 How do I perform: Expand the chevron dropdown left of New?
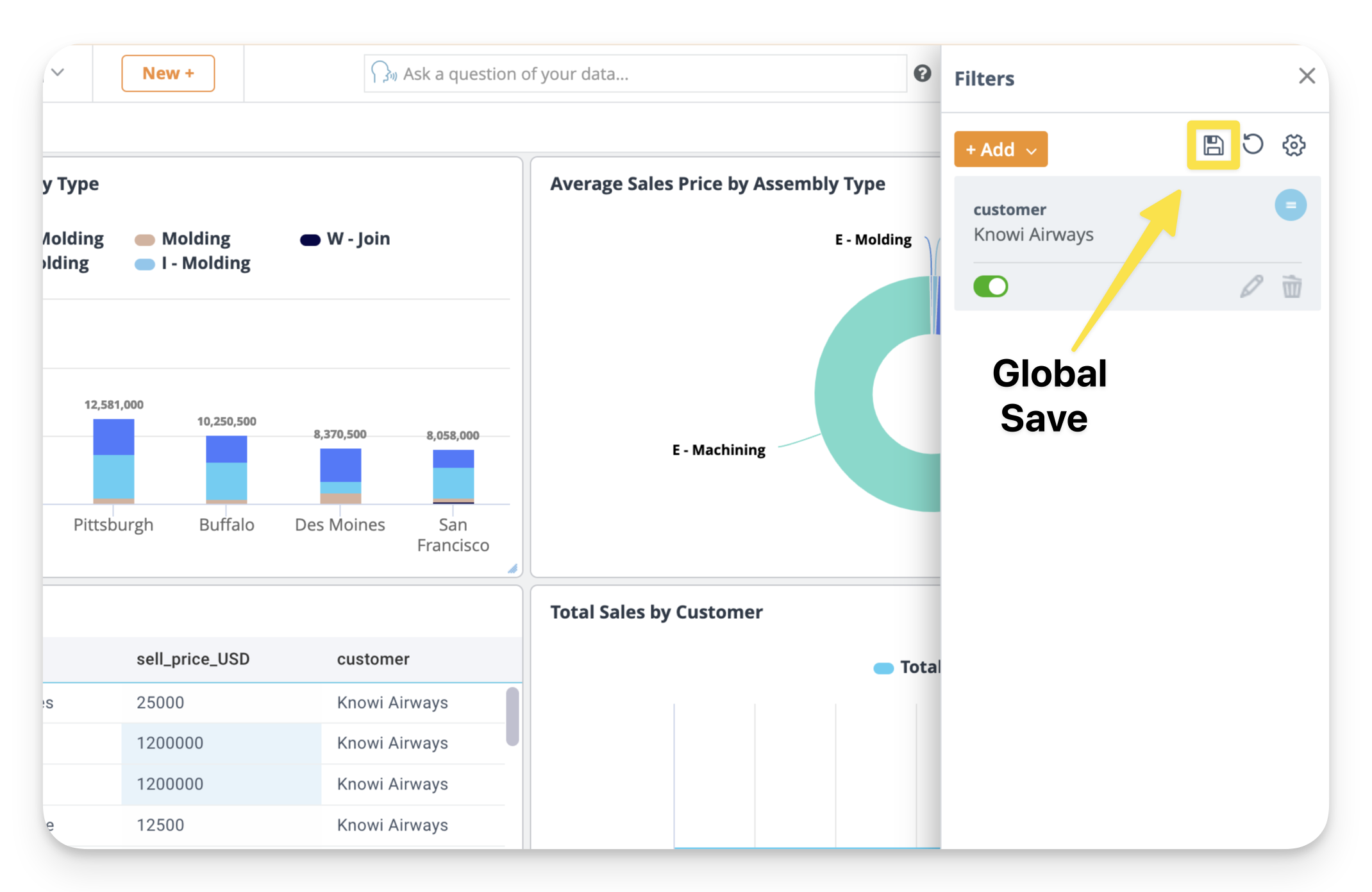pos(58,72)
